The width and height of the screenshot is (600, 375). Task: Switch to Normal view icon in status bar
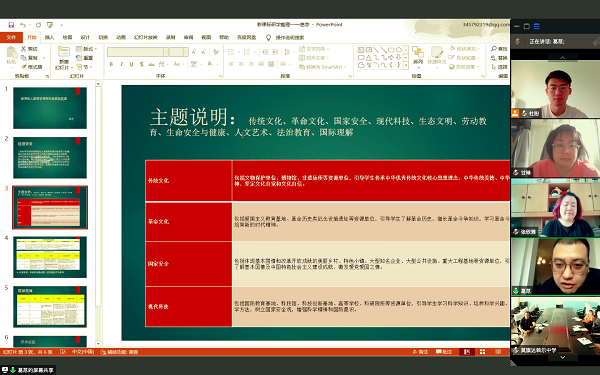coord(466,352)
